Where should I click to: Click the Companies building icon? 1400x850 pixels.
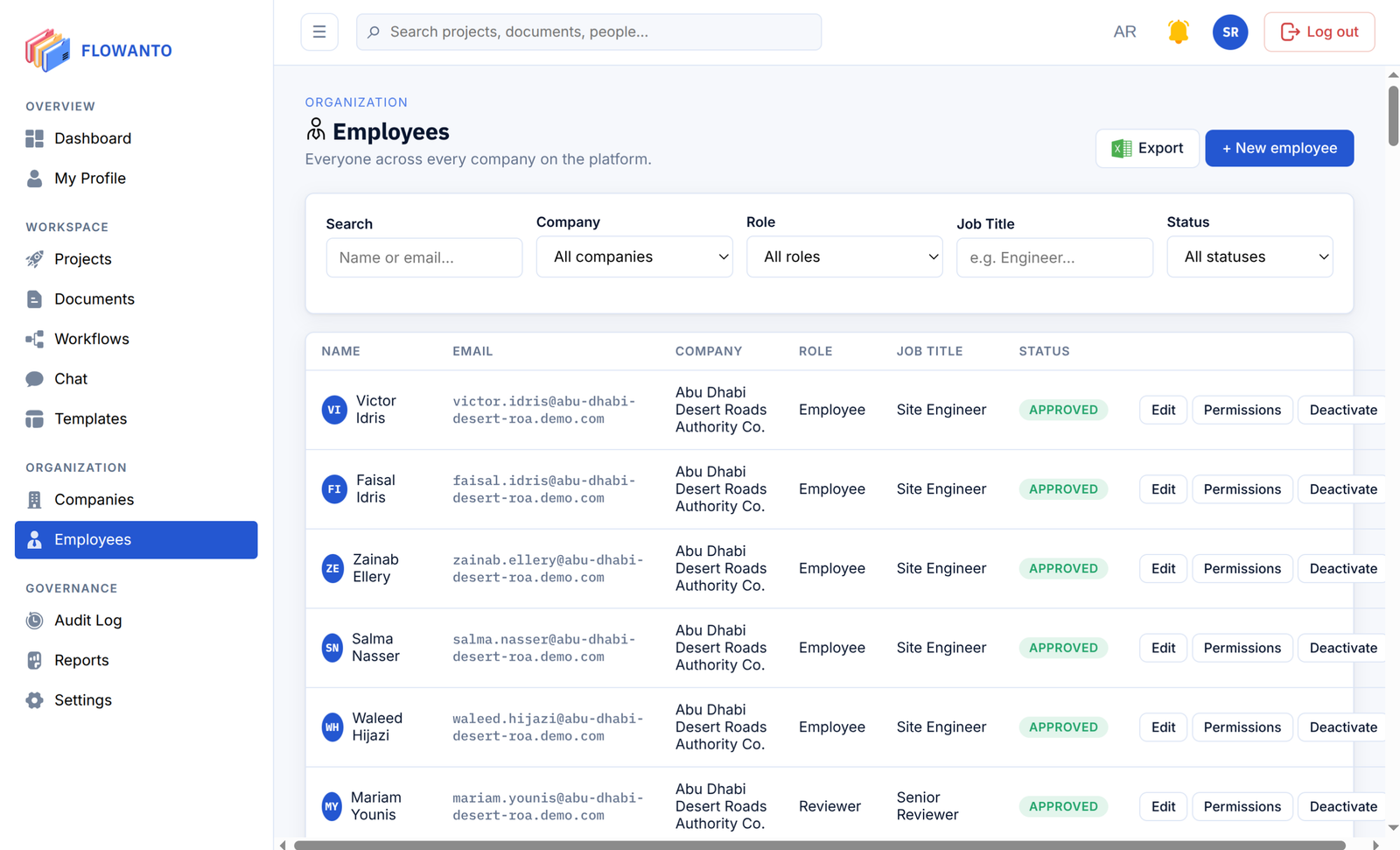[34, 500]
